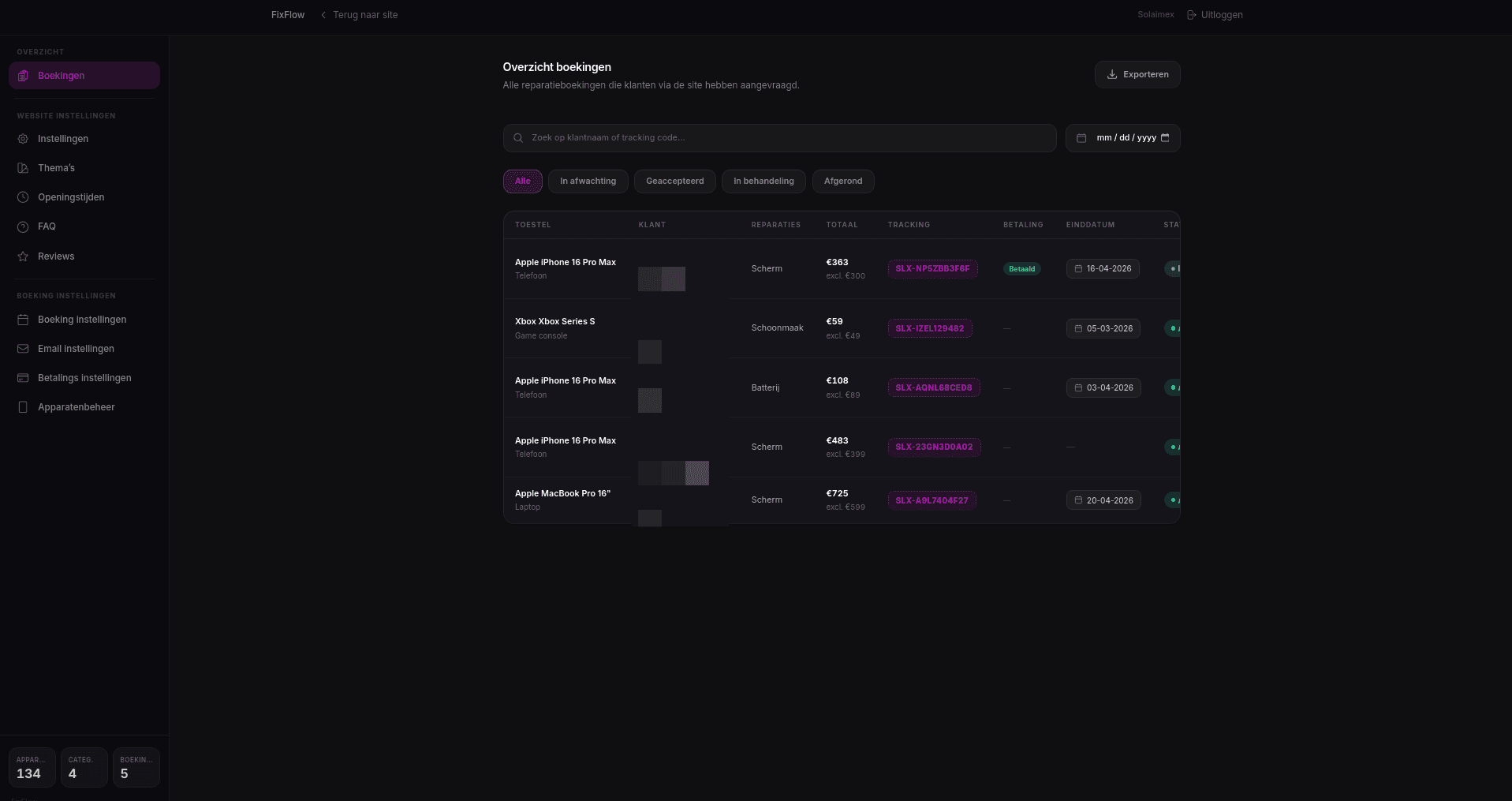Click the Reviews star icon
Viewport: 1512px width, 801px height.
pyautogui.click(x=23, y=256)
